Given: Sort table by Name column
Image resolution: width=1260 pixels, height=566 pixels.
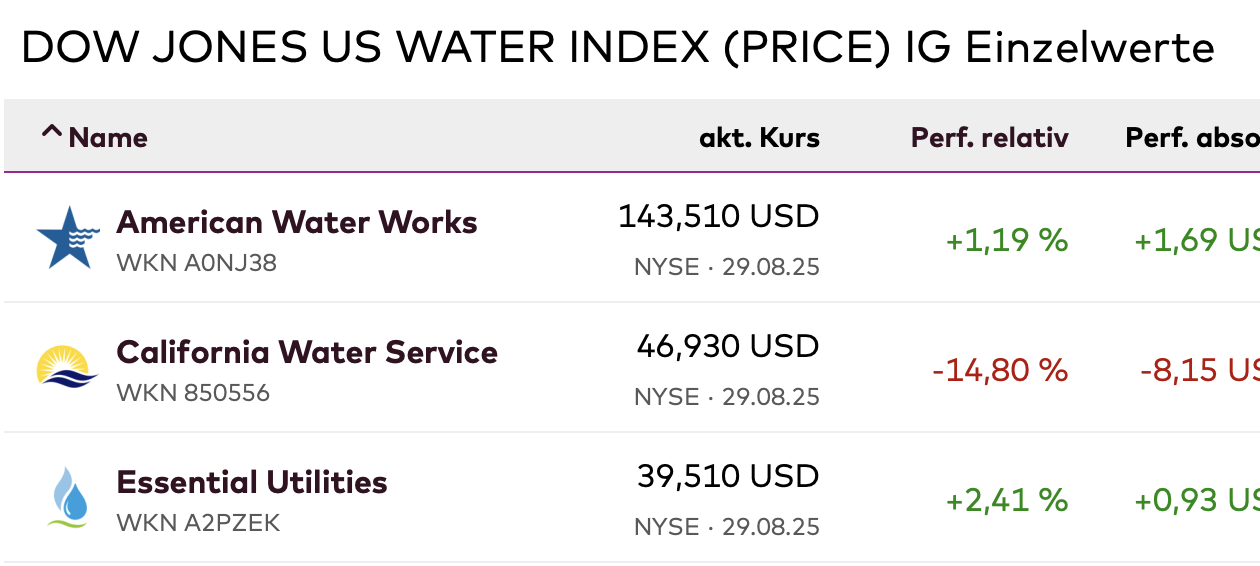Looking at the screenshot, I should pos(108,138).
